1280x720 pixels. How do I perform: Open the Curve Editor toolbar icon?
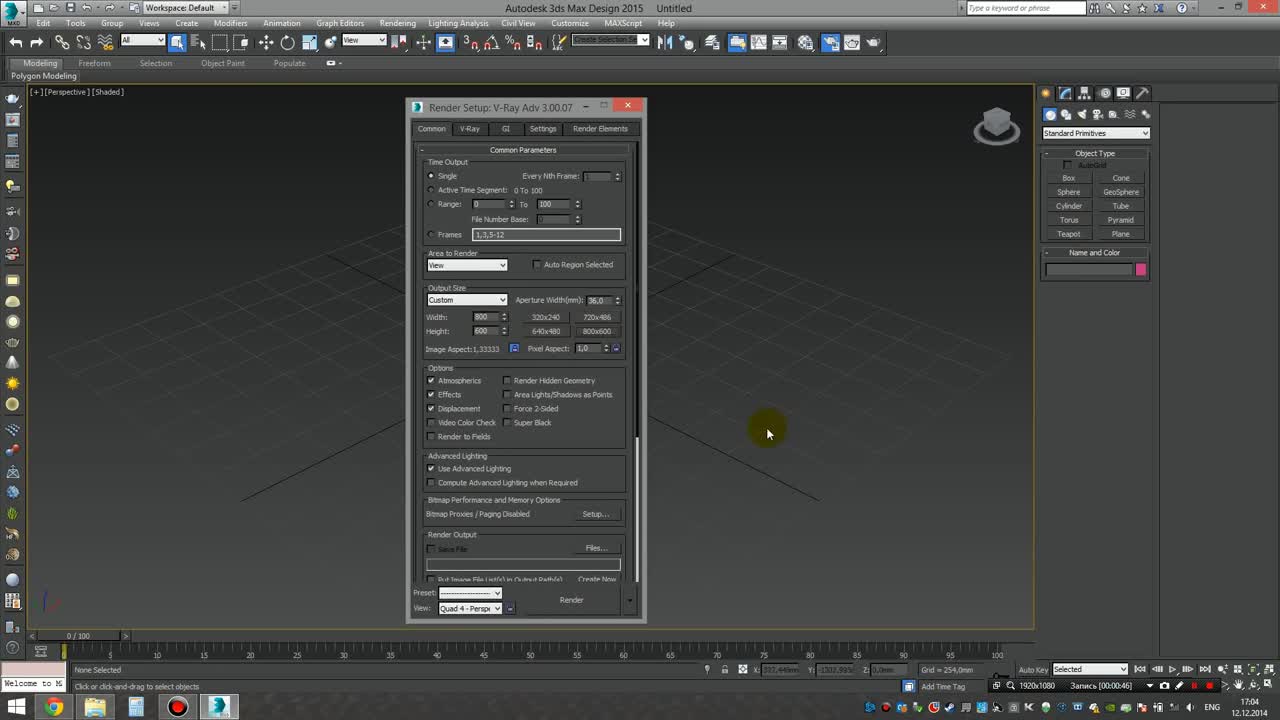[759, 42]
